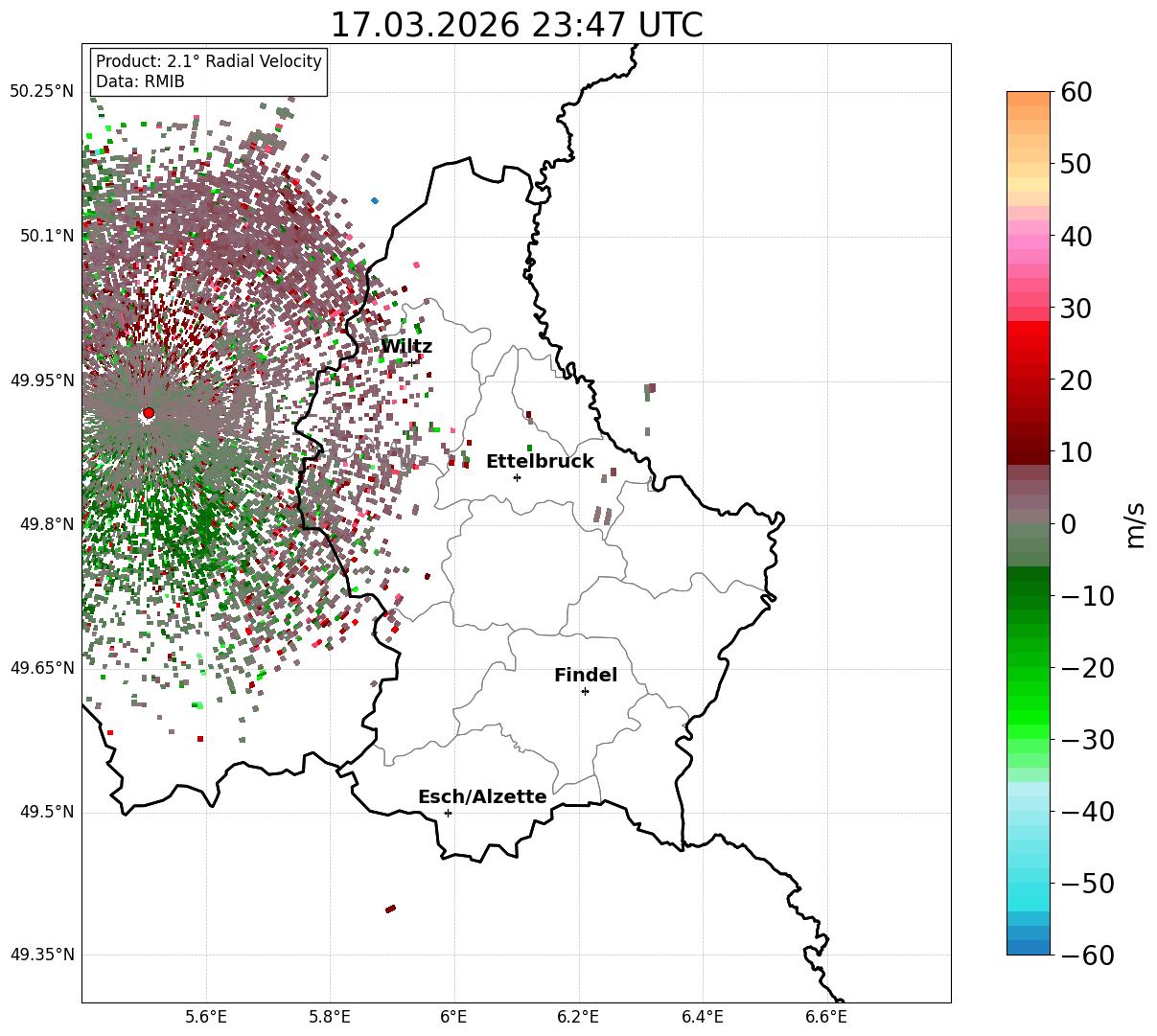
Task: Click the title 17.03.2026 23:47 UTC
Action: click(516, 25)
